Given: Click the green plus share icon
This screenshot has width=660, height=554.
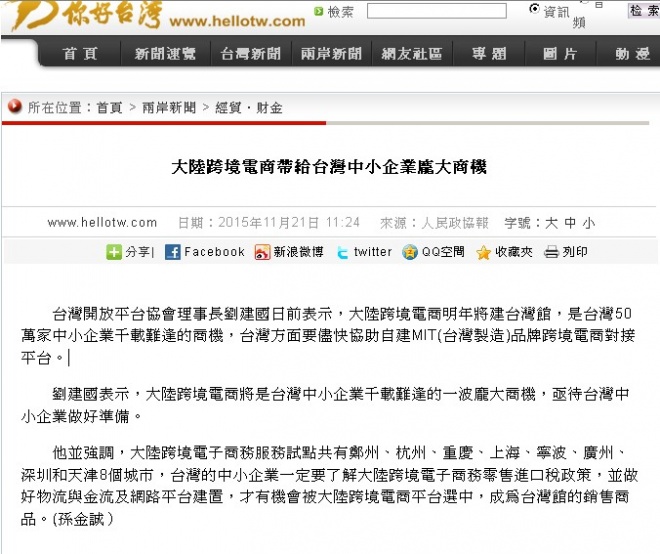Looking at the screenshot, I should click(x=114, y=252).
